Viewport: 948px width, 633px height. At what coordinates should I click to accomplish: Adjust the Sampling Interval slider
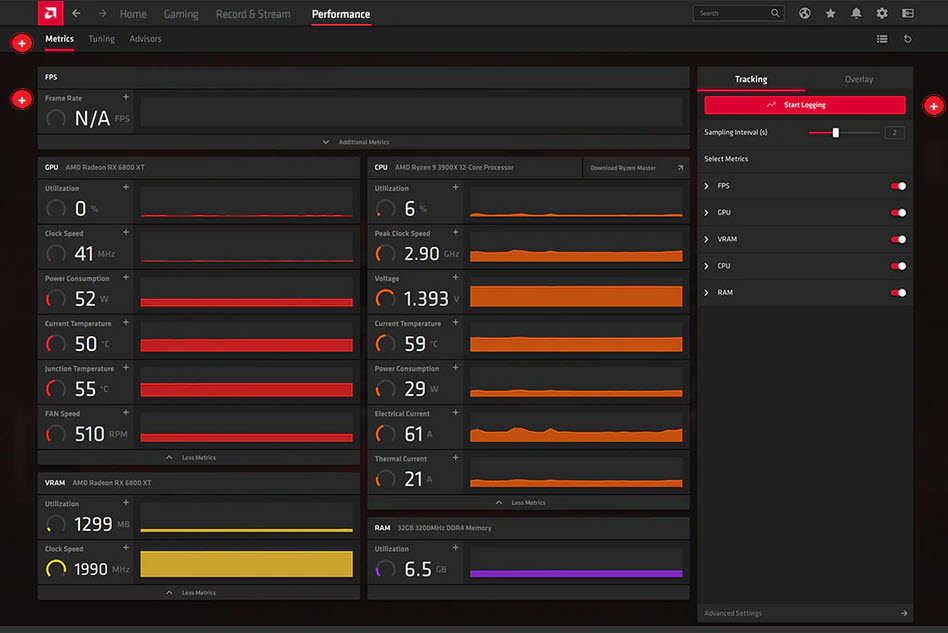[x=836, y=132]
